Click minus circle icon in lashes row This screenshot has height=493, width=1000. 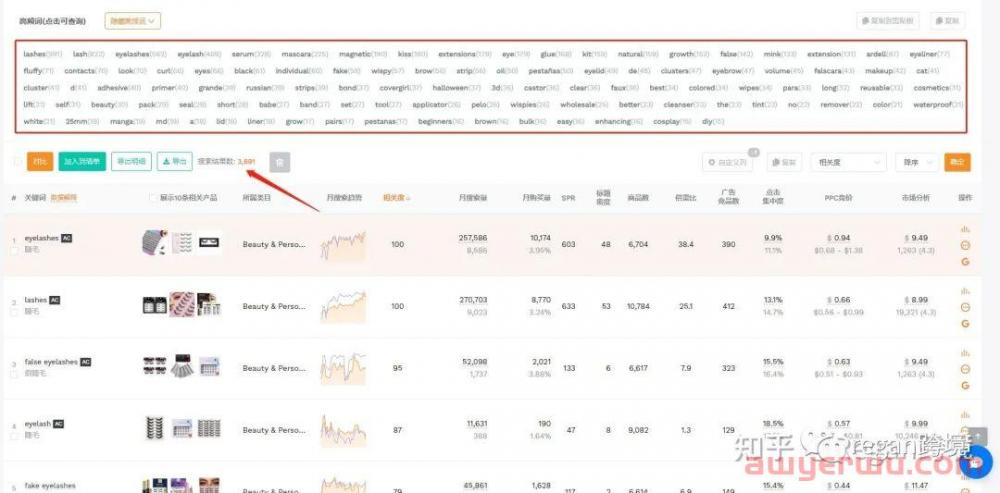pyautogui.click(x=965, y=307)
